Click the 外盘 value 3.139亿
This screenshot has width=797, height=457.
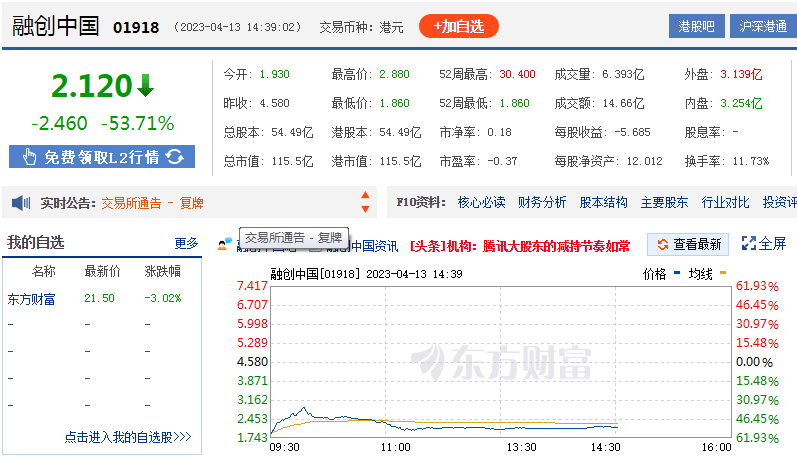tap(741, 74)
